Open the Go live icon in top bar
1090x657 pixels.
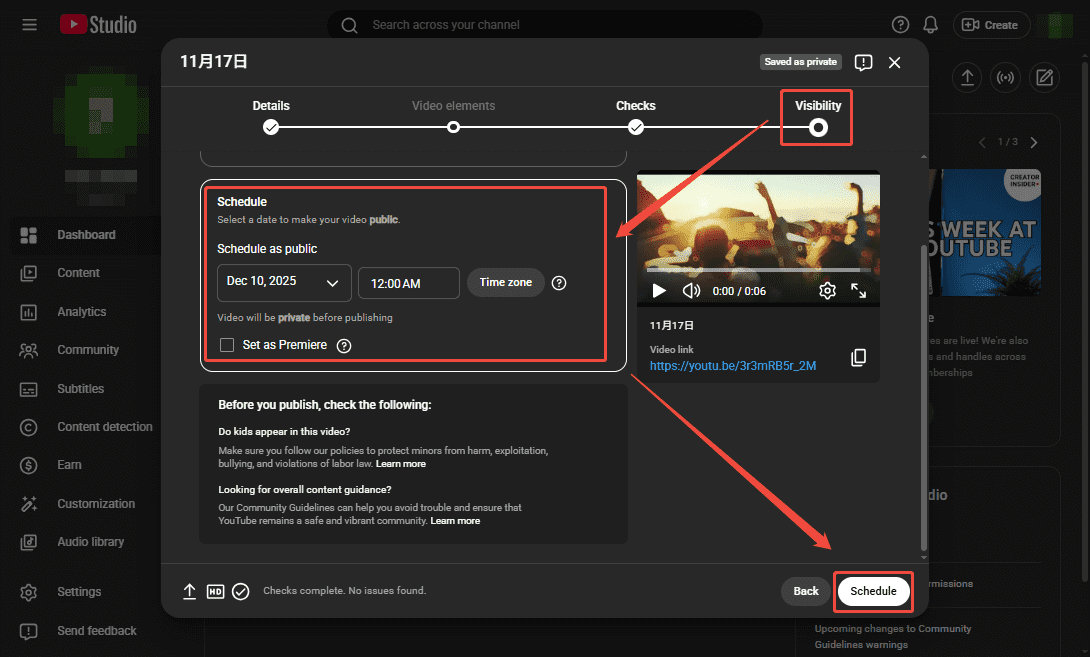click(x=1005, y=77)
